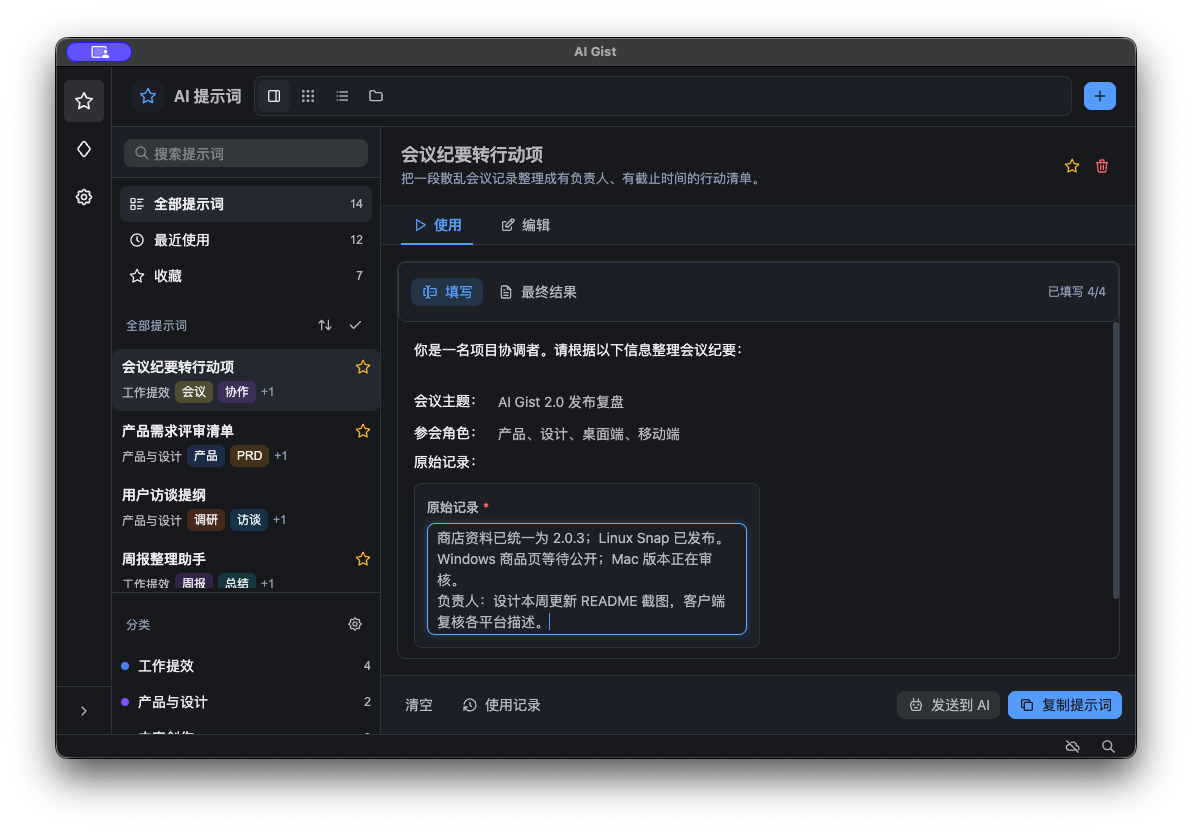Viewport: 1192px width, 832px height.
Task: Select 最近使用 filter row
Action: [246, 240]
